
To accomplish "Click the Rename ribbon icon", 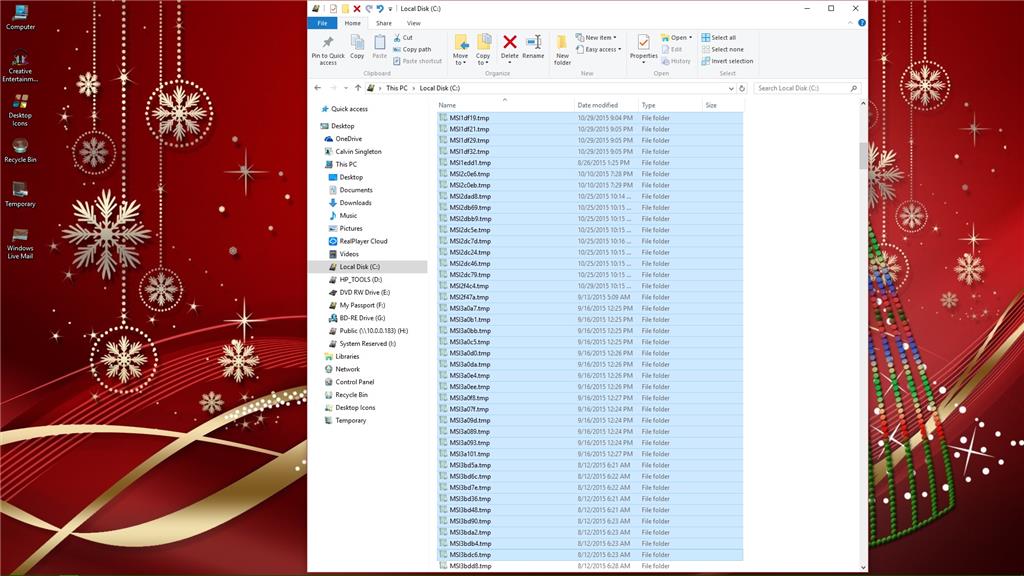I will [533, 47].
